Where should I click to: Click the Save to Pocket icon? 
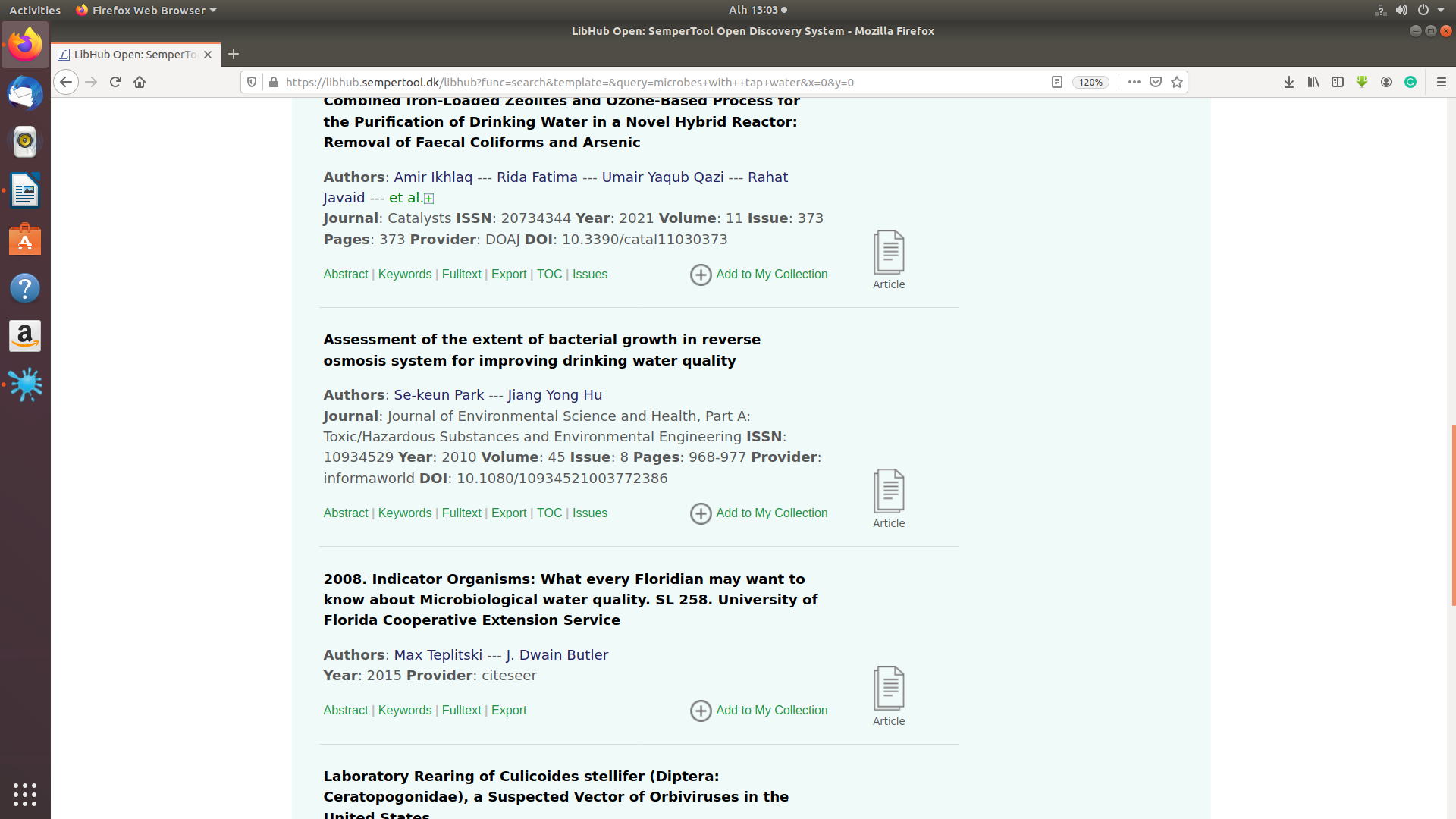click(1156, 82)
